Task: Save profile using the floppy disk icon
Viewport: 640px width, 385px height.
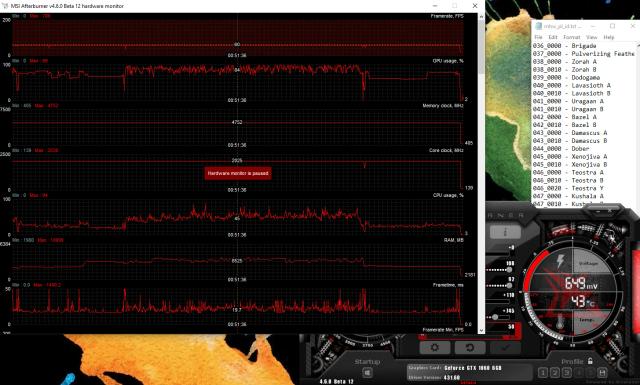Action: 602,372
